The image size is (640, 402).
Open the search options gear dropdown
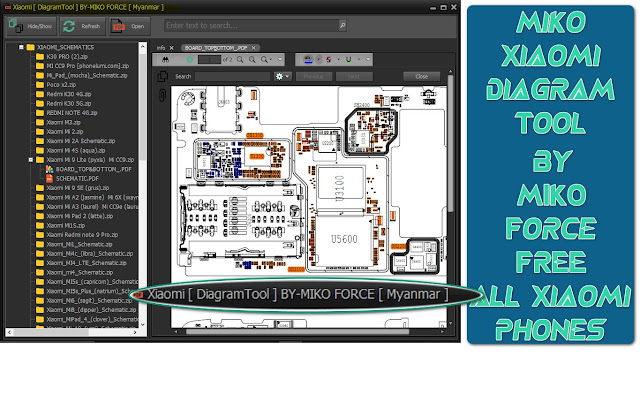282,76
